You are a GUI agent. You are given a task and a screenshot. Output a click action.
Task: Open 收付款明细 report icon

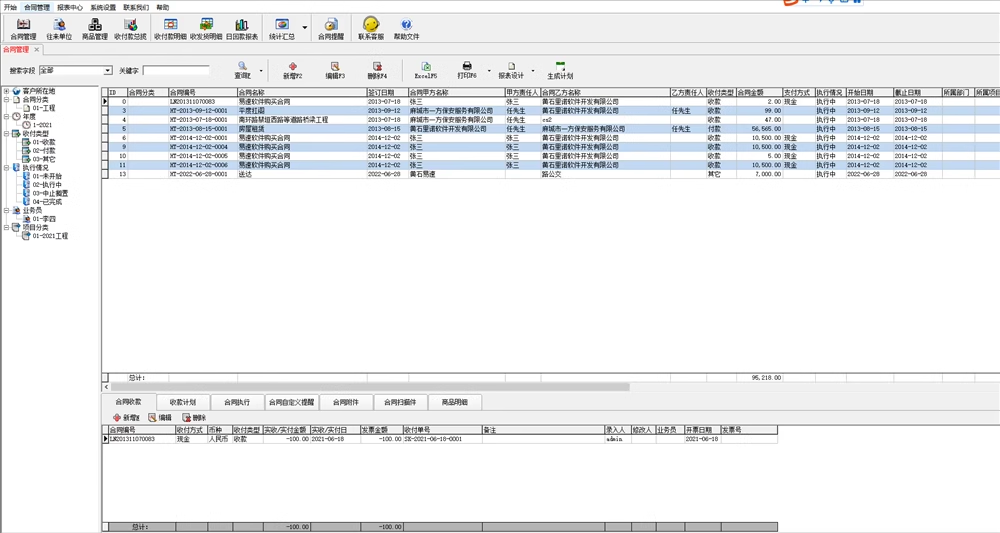(170, 29)
